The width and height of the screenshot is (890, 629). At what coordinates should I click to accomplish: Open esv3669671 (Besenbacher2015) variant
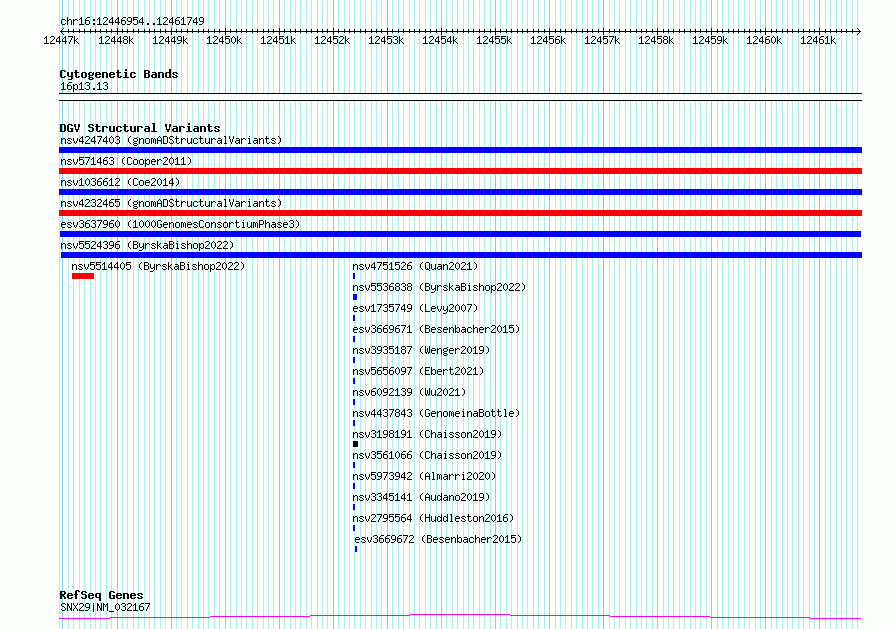click(436, 329)
